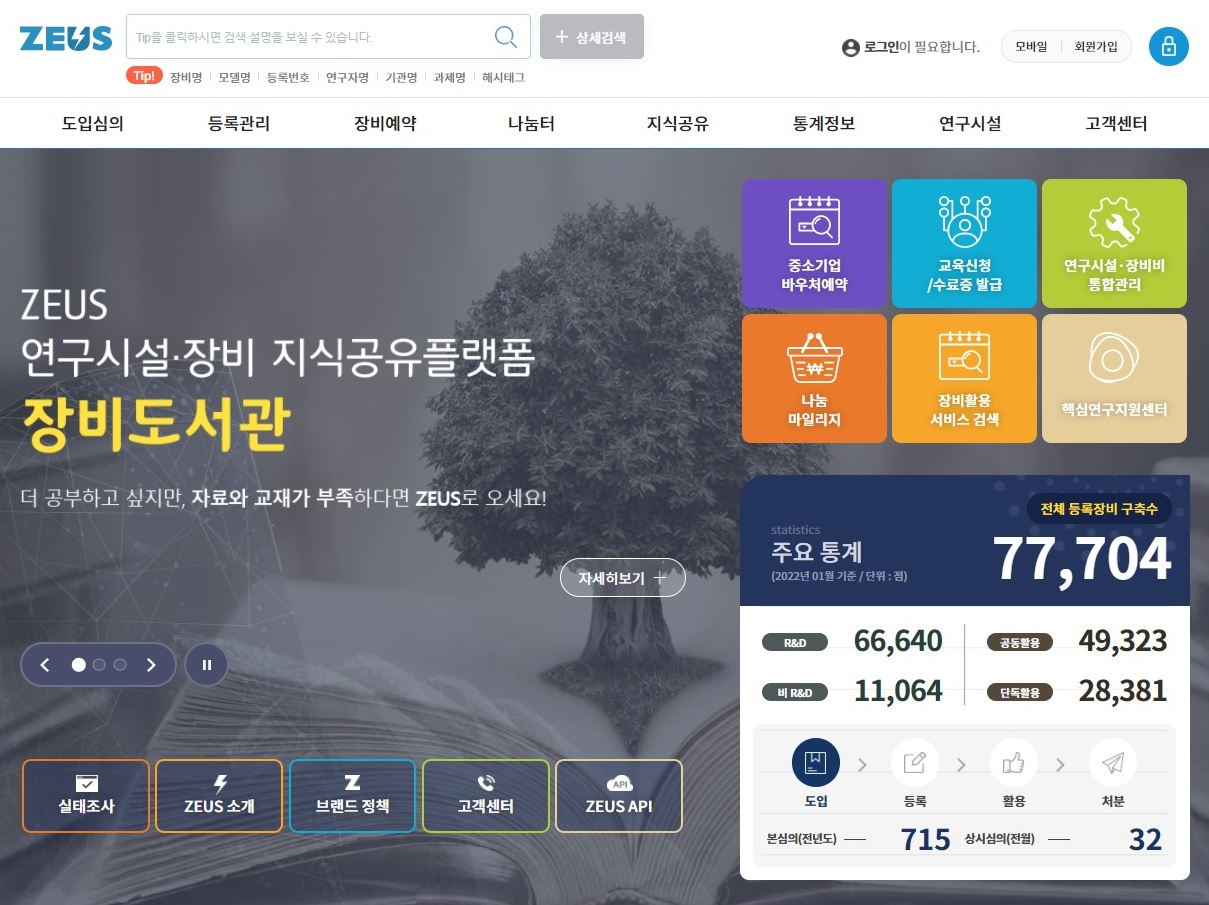The height and width of the screenshot is (905, 1209).
Task: Open the 장비예약 menu
Action: pos(385,124)
